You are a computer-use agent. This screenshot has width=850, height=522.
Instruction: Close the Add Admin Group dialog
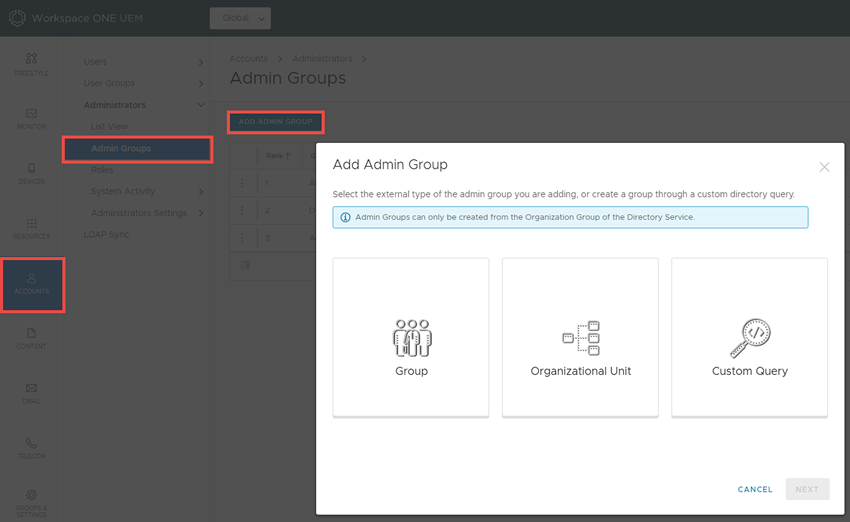click(x=824, y=167)
